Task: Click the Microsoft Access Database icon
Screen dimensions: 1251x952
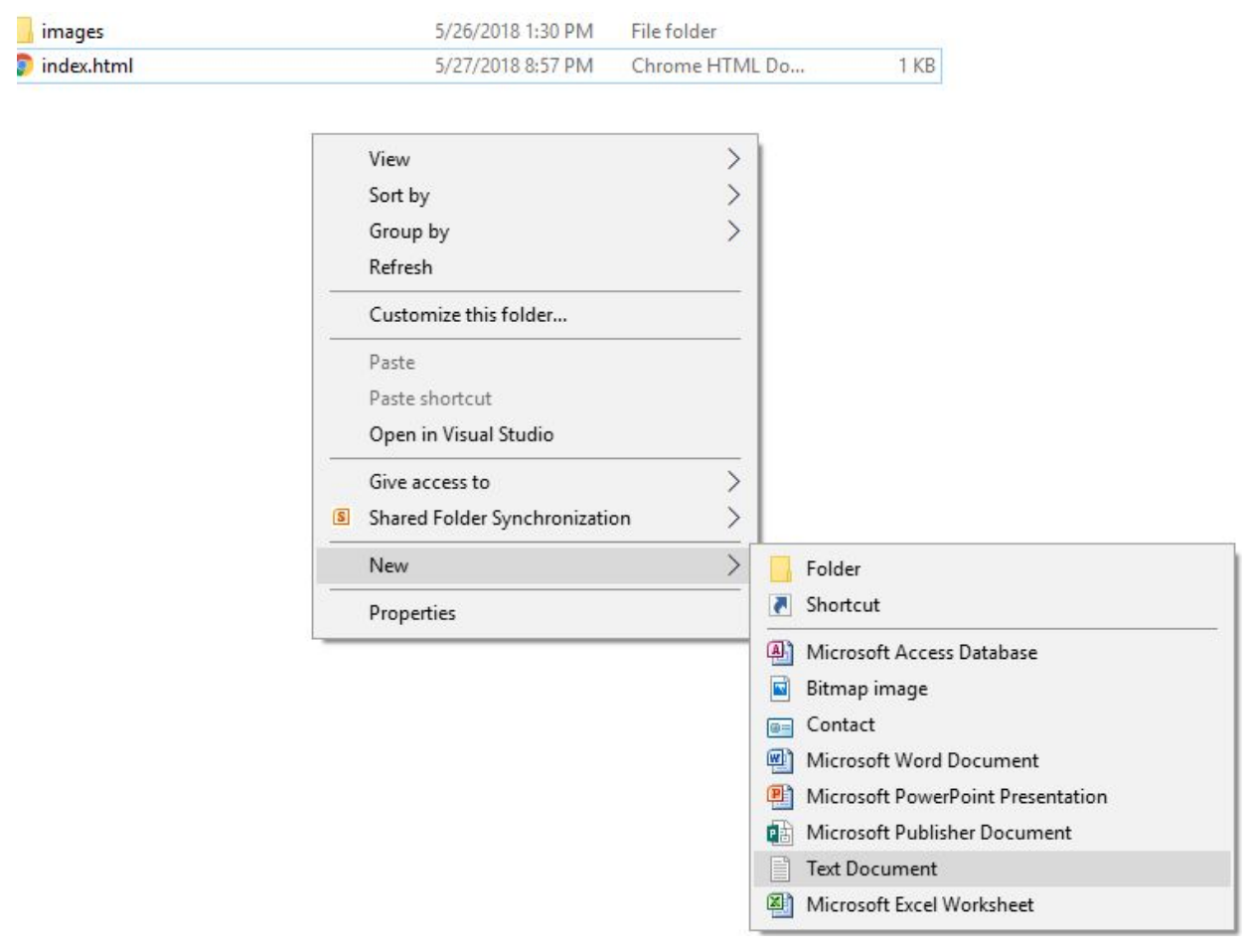Action: [780, 652]
